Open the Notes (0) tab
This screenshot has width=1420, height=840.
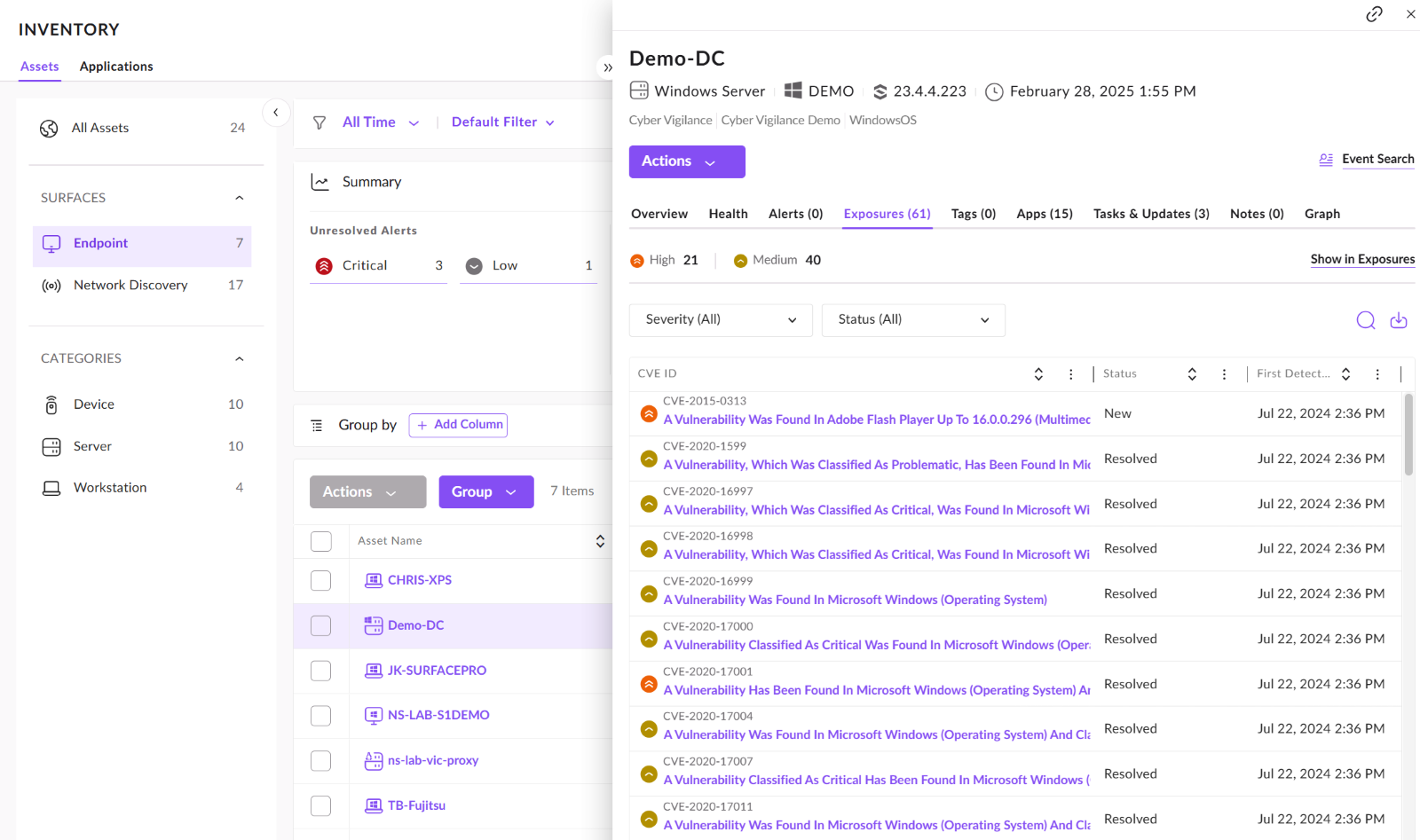point(1257,214)
